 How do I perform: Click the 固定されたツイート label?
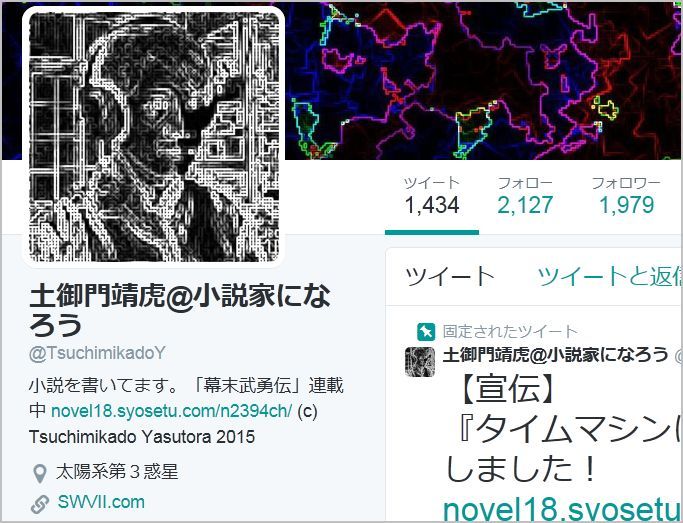(510, 332)
